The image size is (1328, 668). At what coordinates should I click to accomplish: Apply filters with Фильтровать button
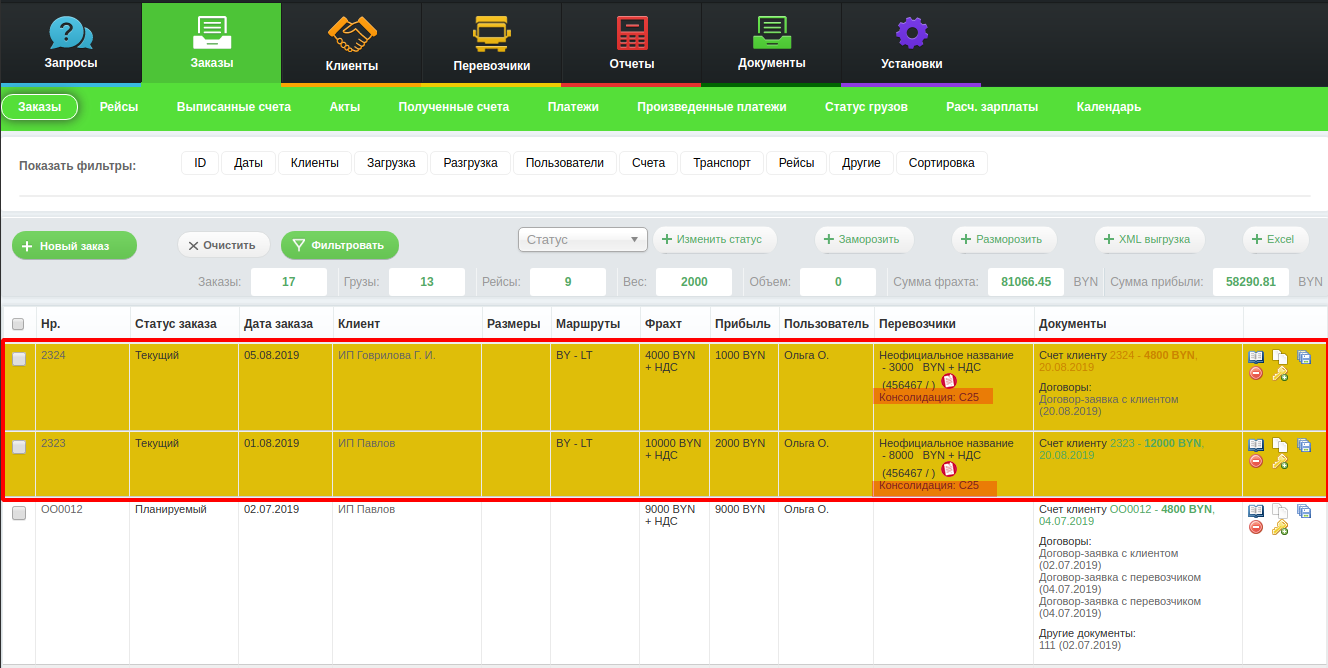coord(339,245)
